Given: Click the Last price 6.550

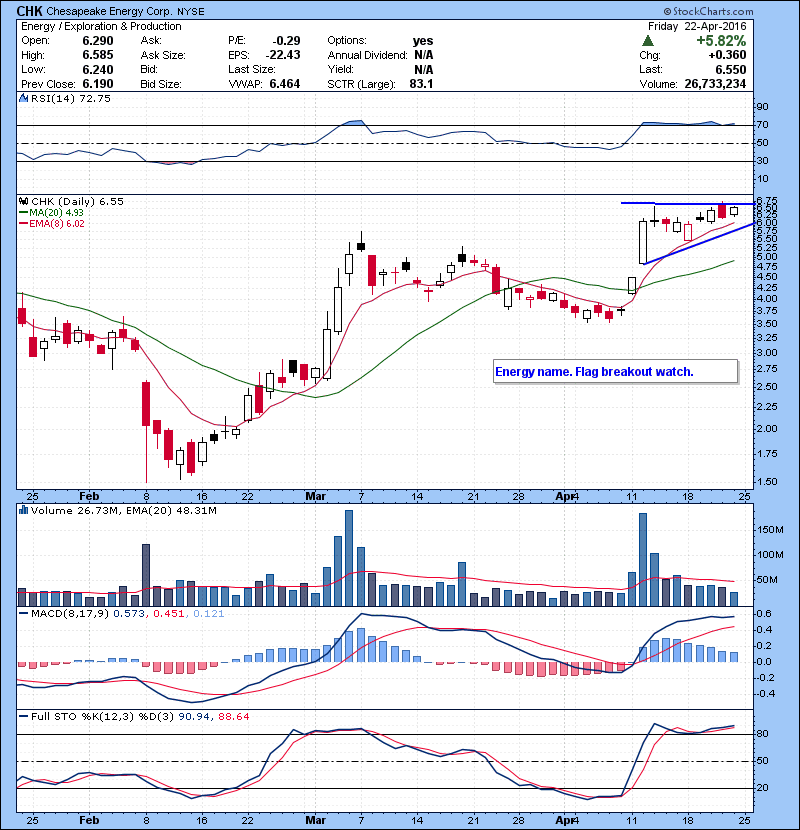Looking at the screenshot, I should pos(731,69).
